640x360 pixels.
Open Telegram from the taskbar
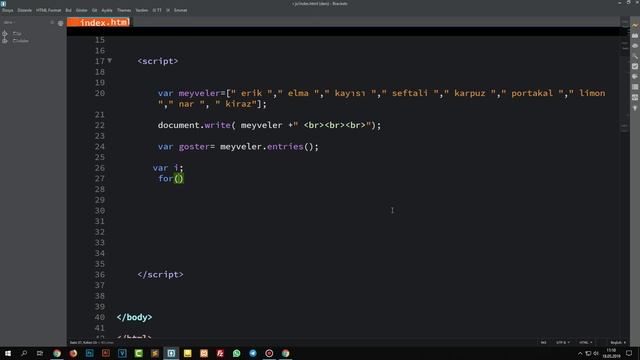(253, 353)
